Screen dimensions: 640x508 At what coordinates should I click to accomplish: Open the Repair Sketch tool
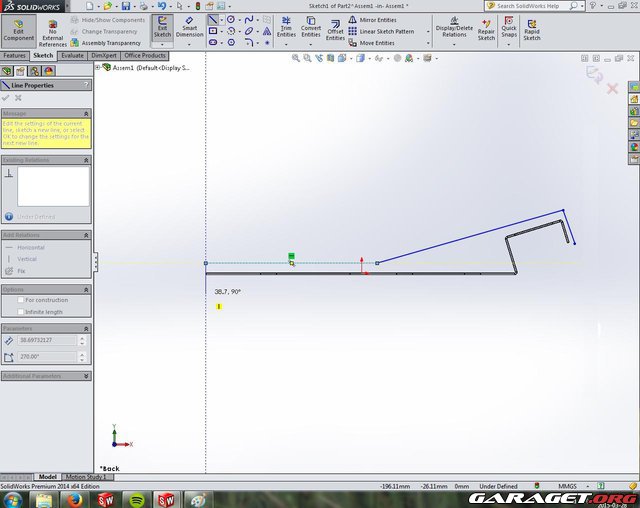486,29
